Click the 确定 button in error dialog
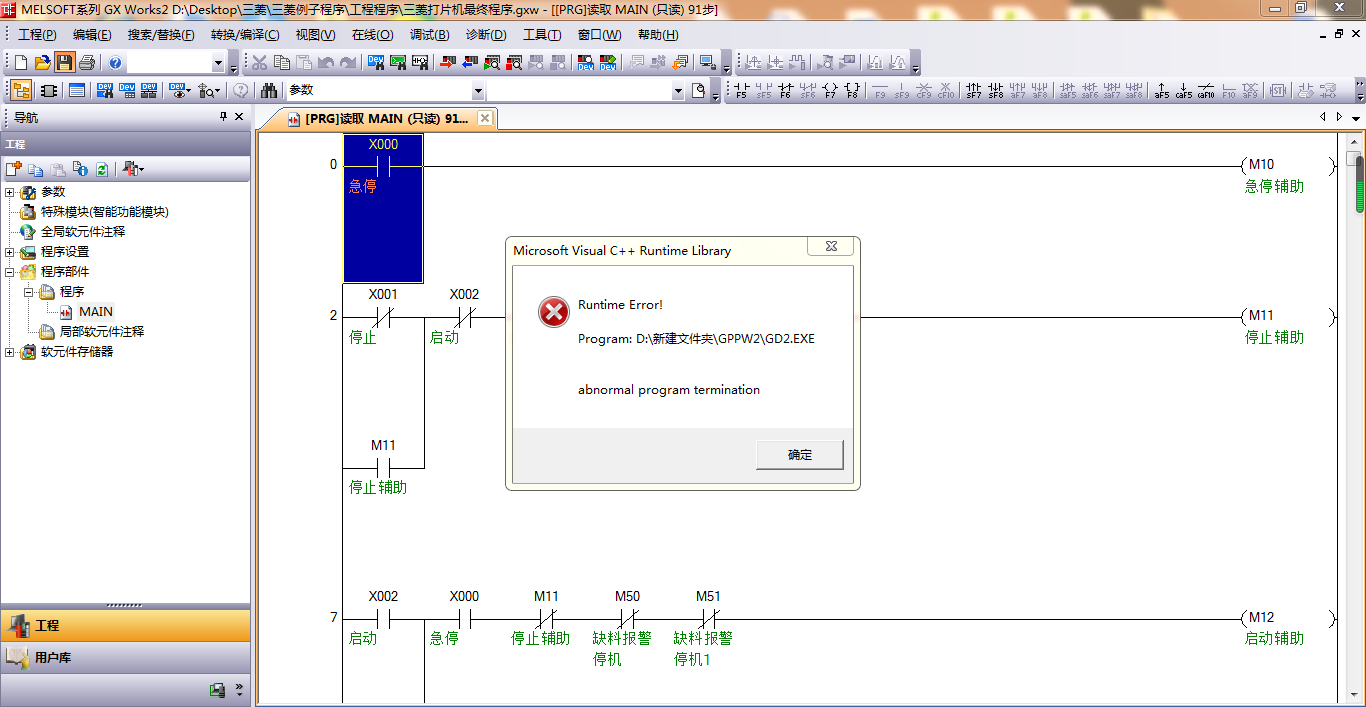Screen dimensions: 1366x707 coord(799,454)
